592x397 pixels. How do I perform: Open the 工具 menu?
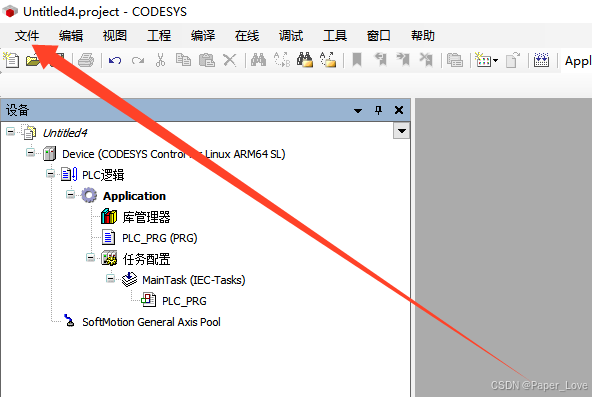coord(335,36)
